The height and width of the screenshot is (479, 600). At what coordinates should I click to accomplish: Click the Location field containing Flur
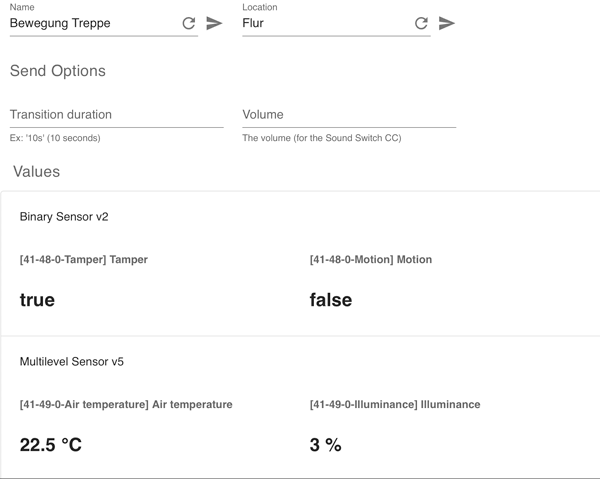[x=325, y=23]
